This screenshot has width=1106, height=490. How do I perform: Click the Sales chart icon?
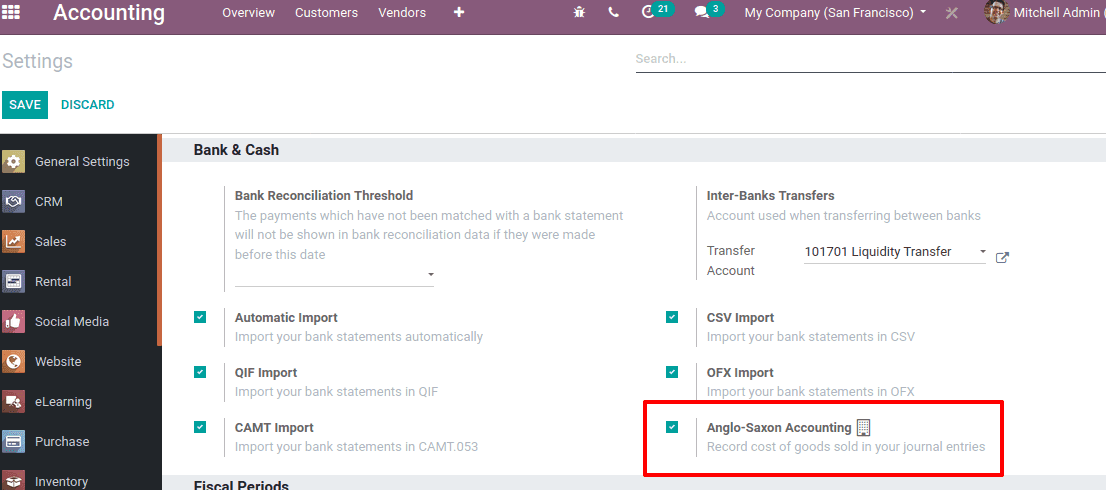click(13, 241)
